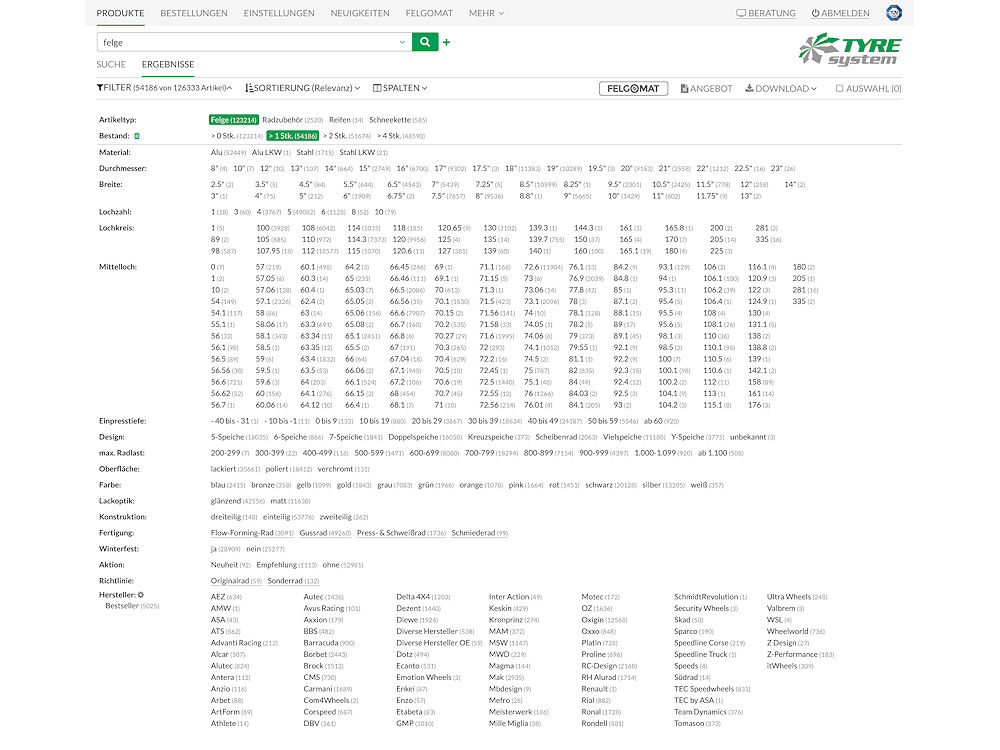Select Lackoptik matt
The height and width of the screenshot is (750, 1000).
pyautogui.click(x=290, y=501)
